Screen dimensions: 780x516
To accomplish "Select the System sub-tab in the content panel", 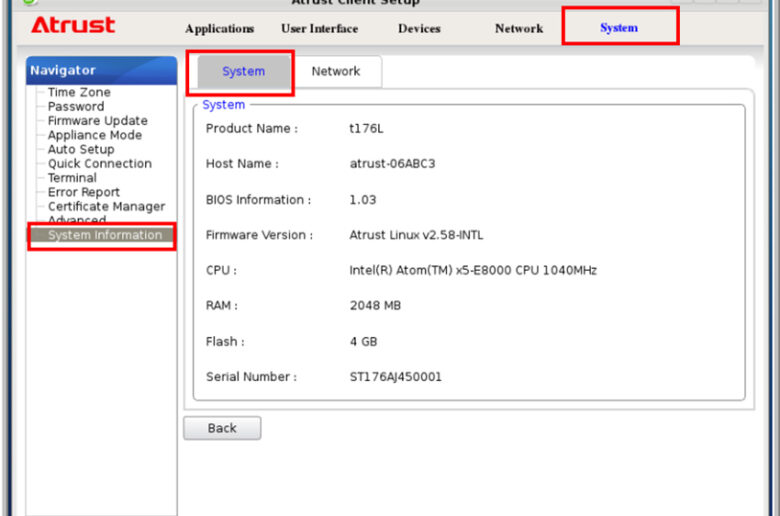I will tap(243, 71).
